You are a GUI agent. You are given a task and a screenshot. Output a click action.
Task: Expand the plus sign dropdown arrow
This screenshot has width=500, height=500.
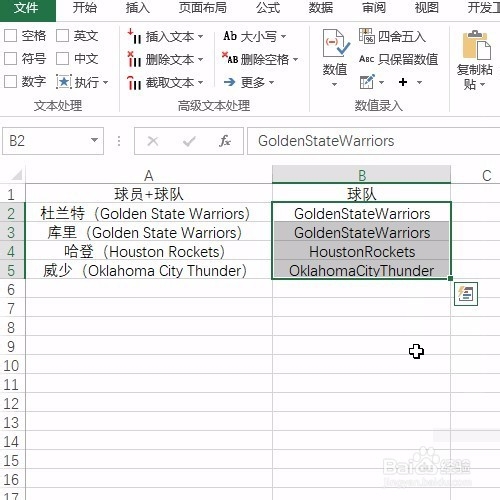click(419, 82)
